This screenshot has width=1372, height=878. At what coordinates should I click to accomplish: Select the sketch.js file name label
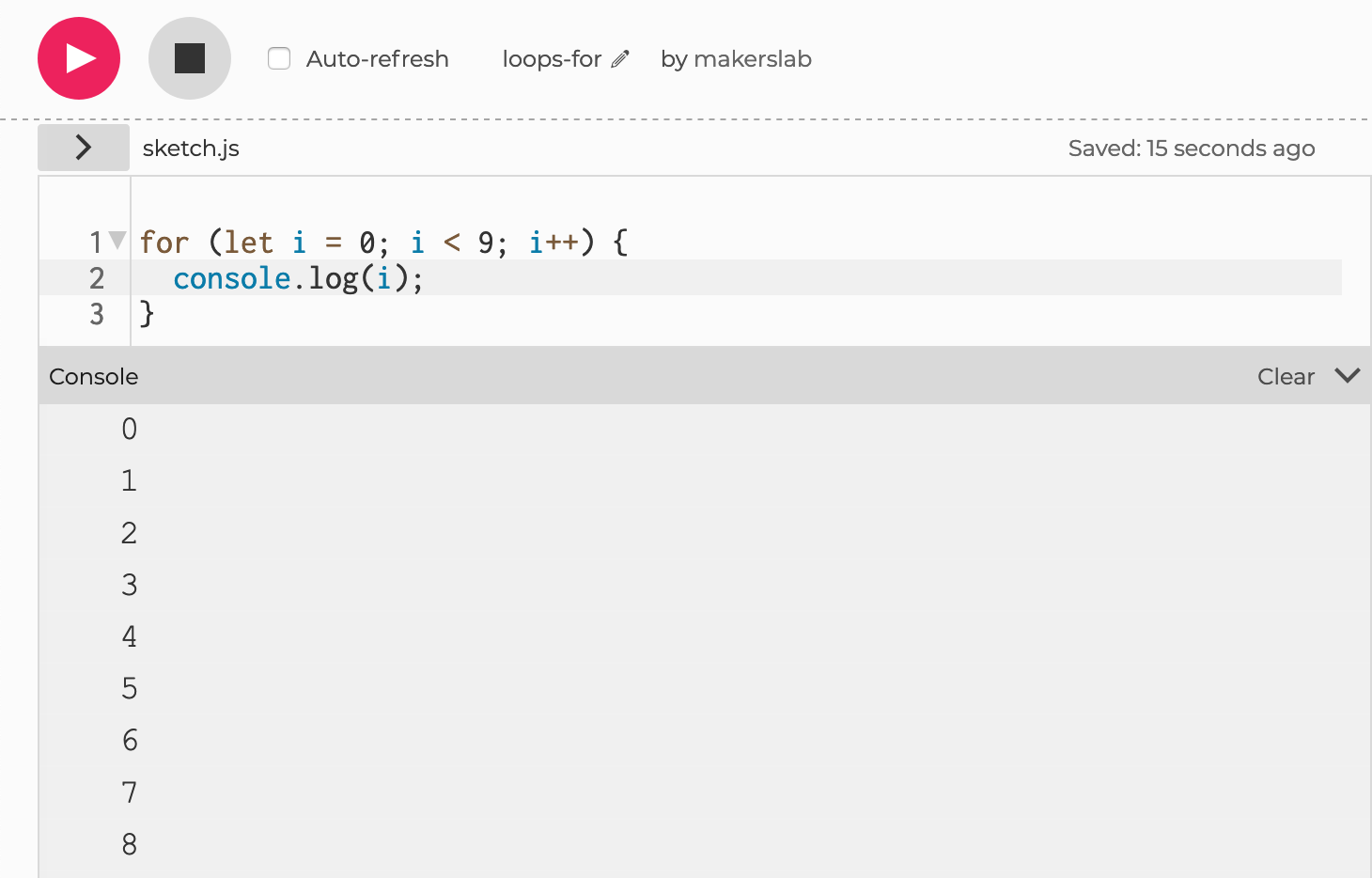coord(191,149)
